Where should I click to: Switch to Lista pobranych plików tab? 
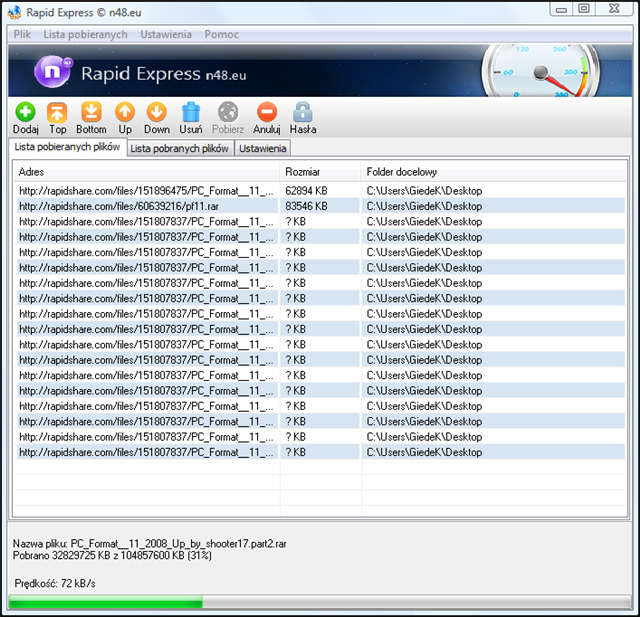pyautogui.click(x=180, y=149)
